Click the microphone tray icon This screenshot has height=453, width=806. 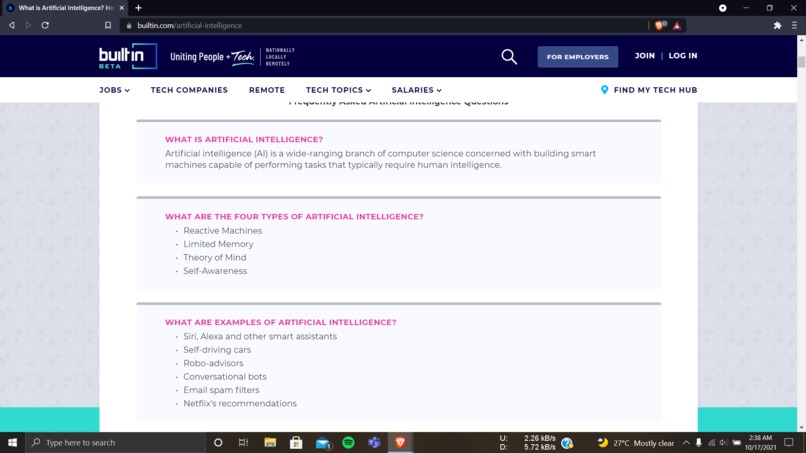[x=699, y=443]
